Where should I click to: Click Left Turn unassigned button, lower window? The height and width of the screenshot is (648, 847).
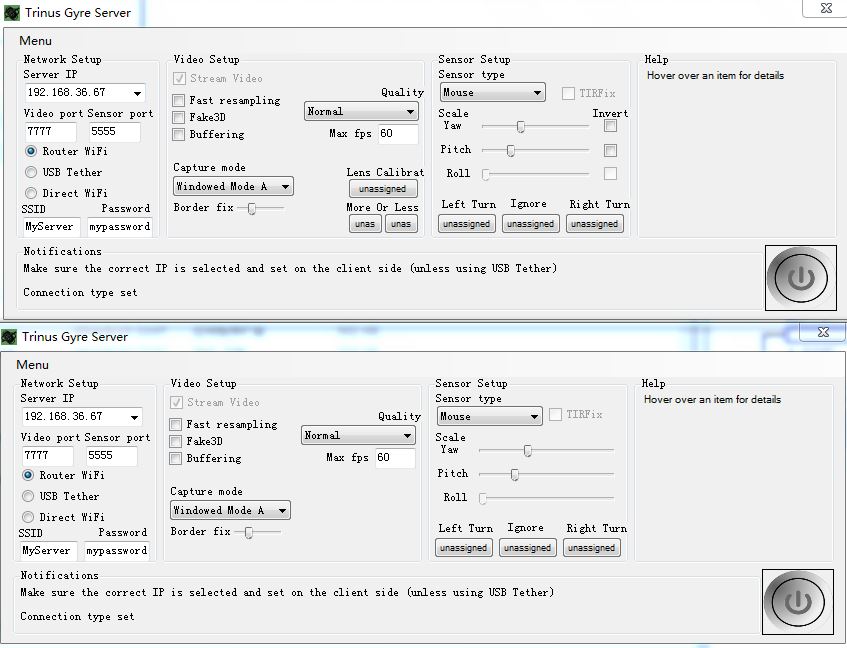pyautogui.click(x=463, y=548)
